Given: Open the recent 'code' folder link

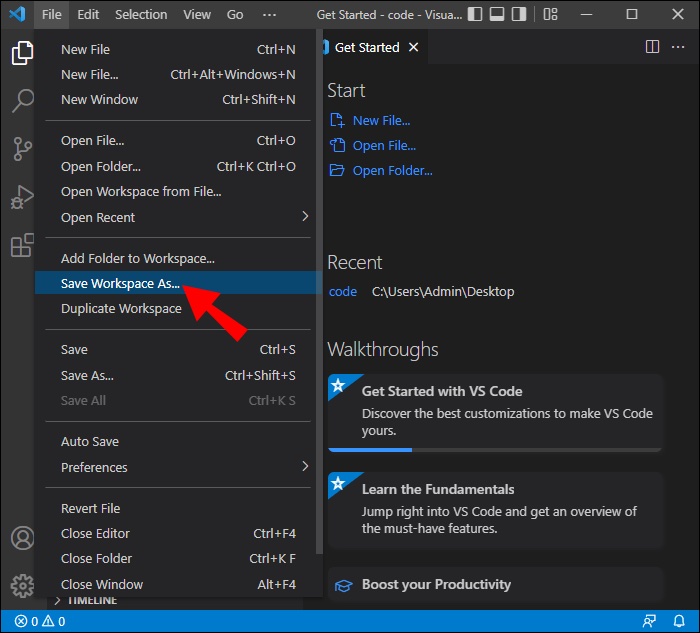Looking at the screenshot, I should 342,292.
